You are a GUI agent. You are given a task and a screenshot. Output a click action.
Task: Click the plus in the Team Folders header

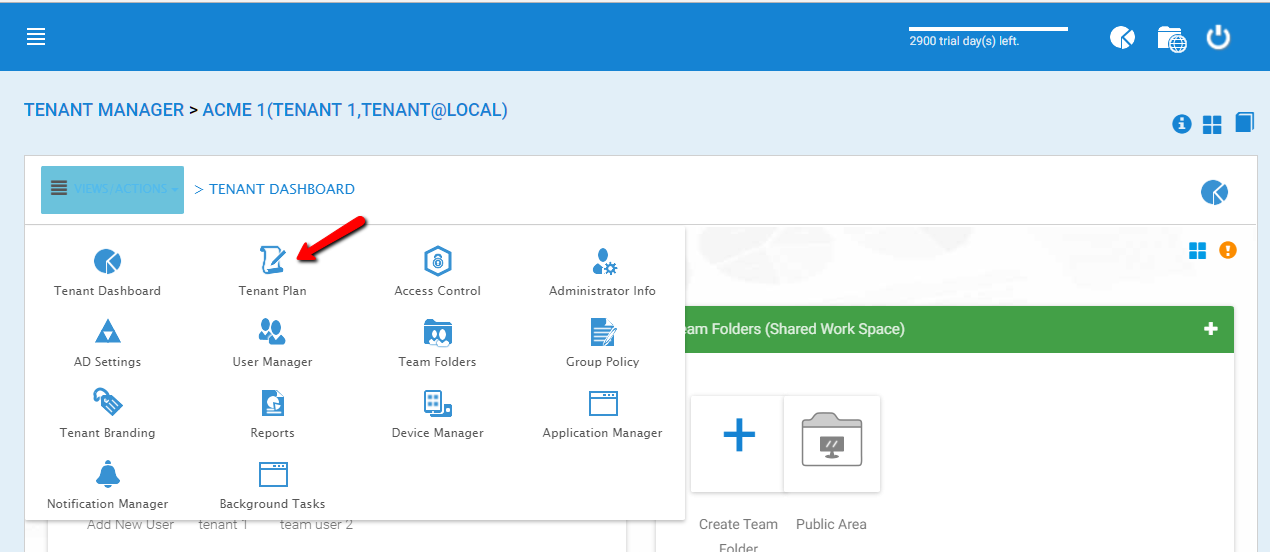coord(1211,329)
